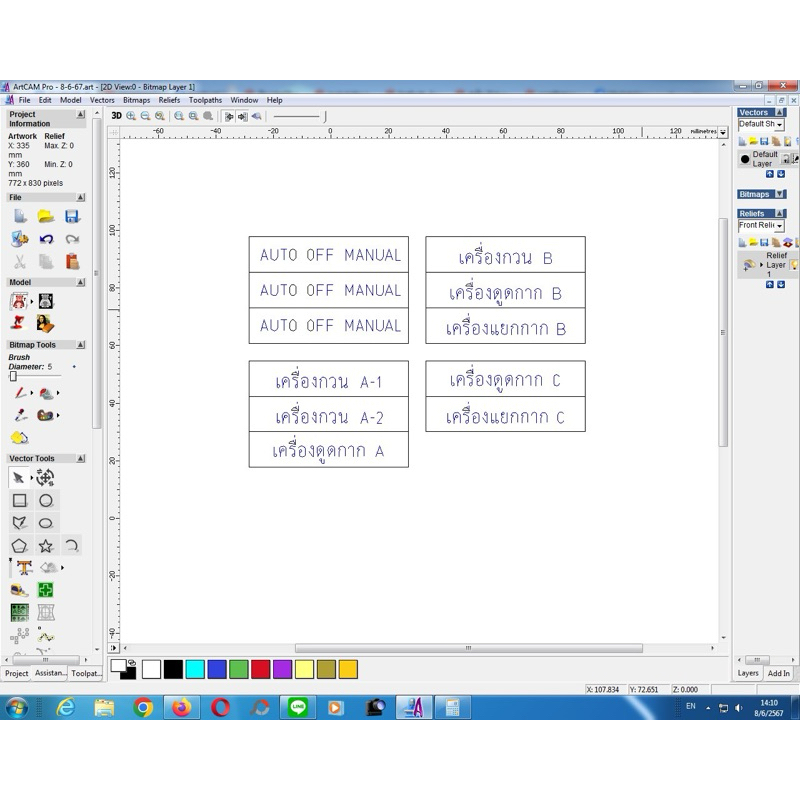Click the 3D view button
This screenshot has height=800, width=800.
tap(116, 116)
